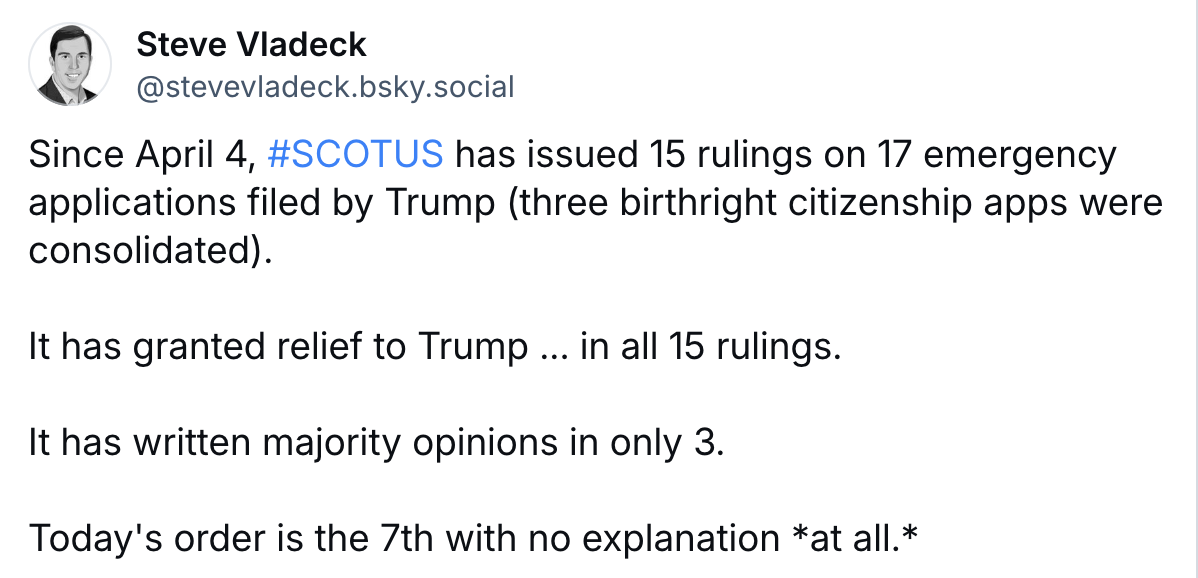Click the word "consolidated)."

click(x=151, y=251)
